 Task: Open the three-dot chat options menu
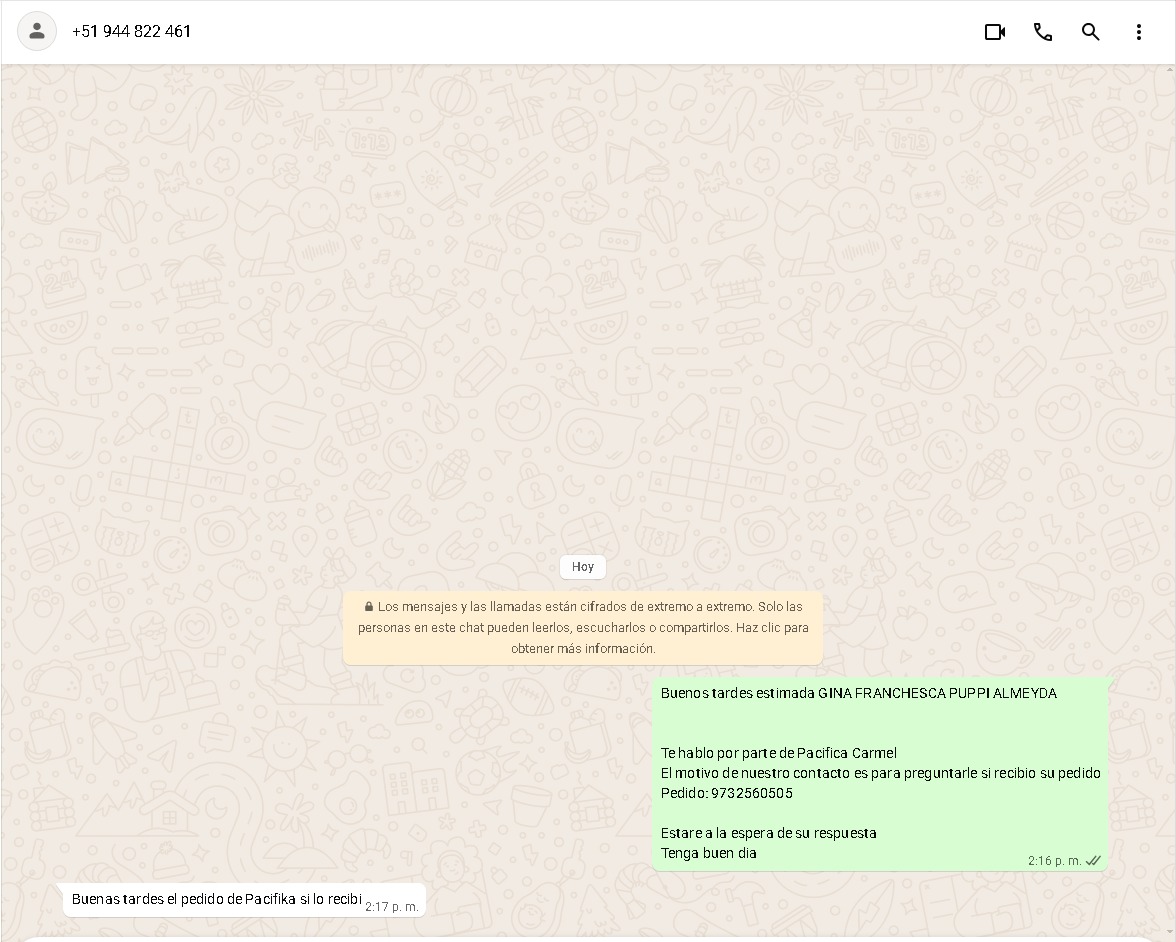pyautogui.click(x=1138, y=32)
